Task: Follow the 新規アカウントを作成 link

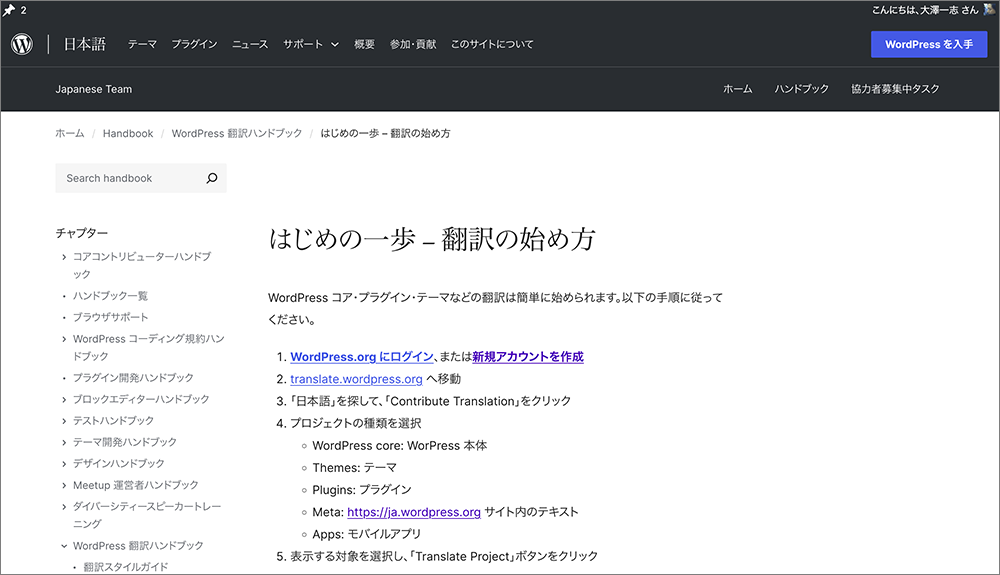Action: [528, 357]
